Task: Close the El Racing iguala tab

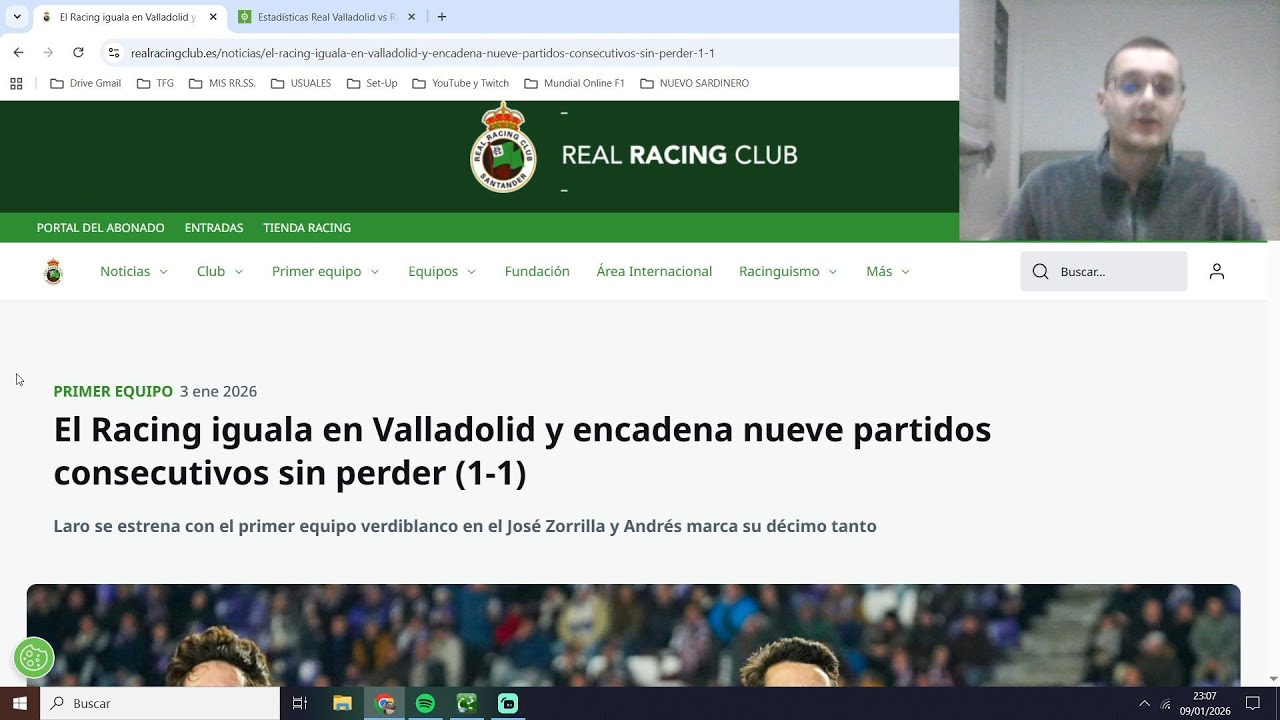Action: pos(214,17)
